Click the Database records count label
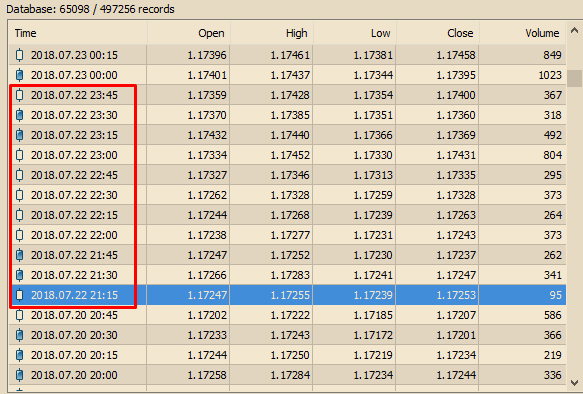 click(x=90, y=9)
